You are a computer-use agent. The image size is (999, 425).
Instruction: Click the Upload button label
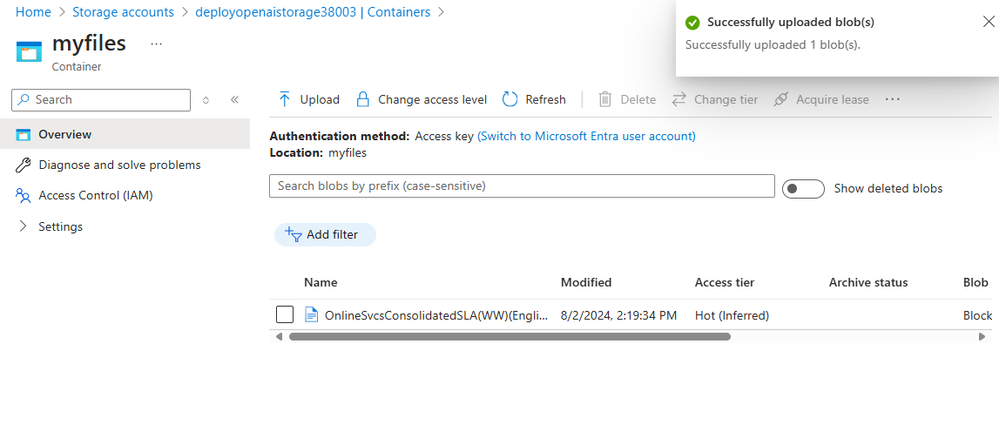point(320,99)
